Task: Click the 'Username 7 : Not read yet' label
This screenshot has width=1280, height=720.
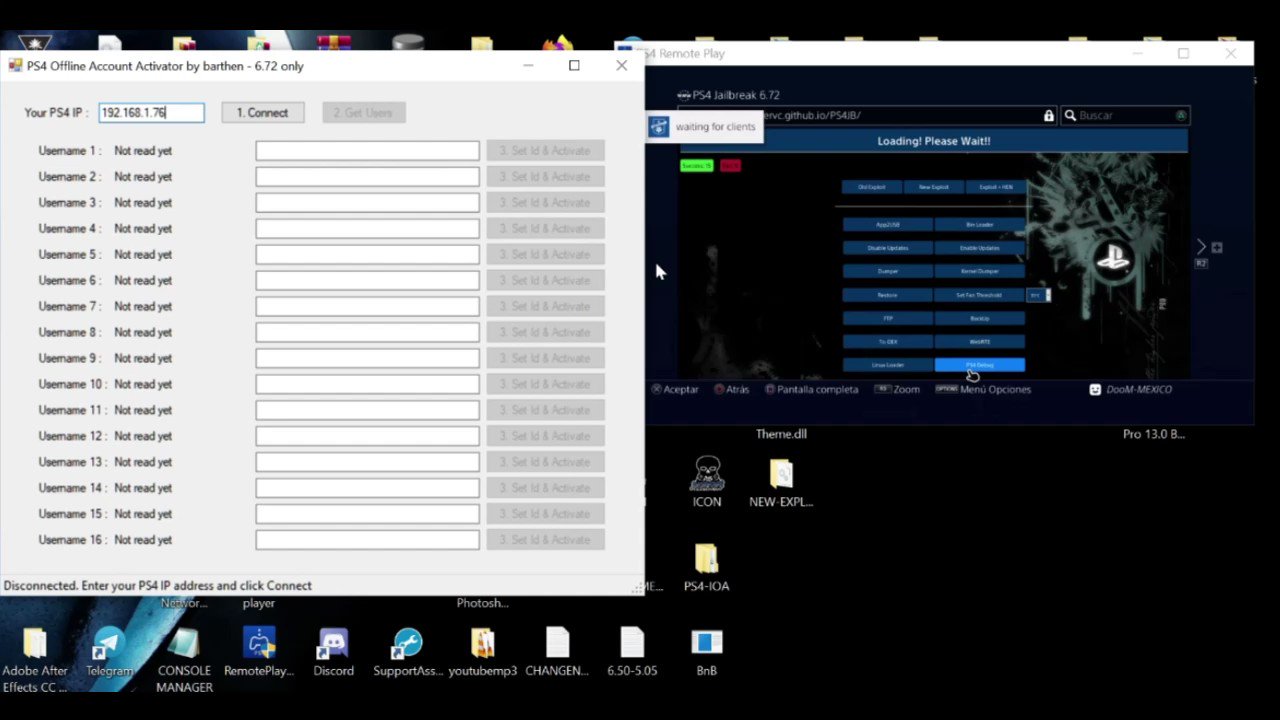Action: tap(105, 307)
